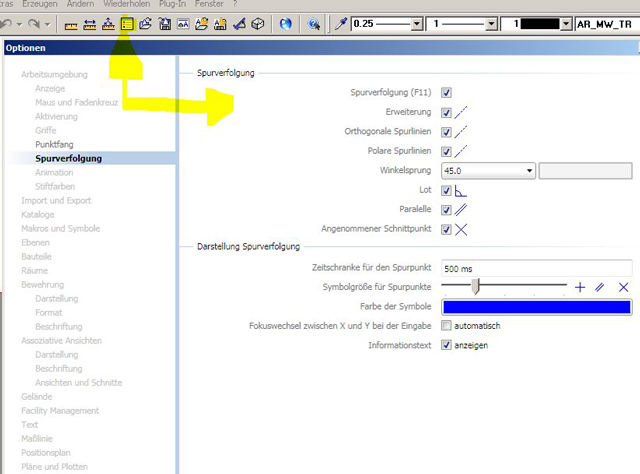The height and width of the screenshot is (474, 640).
Task: Select the double-slash Spurpunkt symbol
Action: click(x=600, y=287)
